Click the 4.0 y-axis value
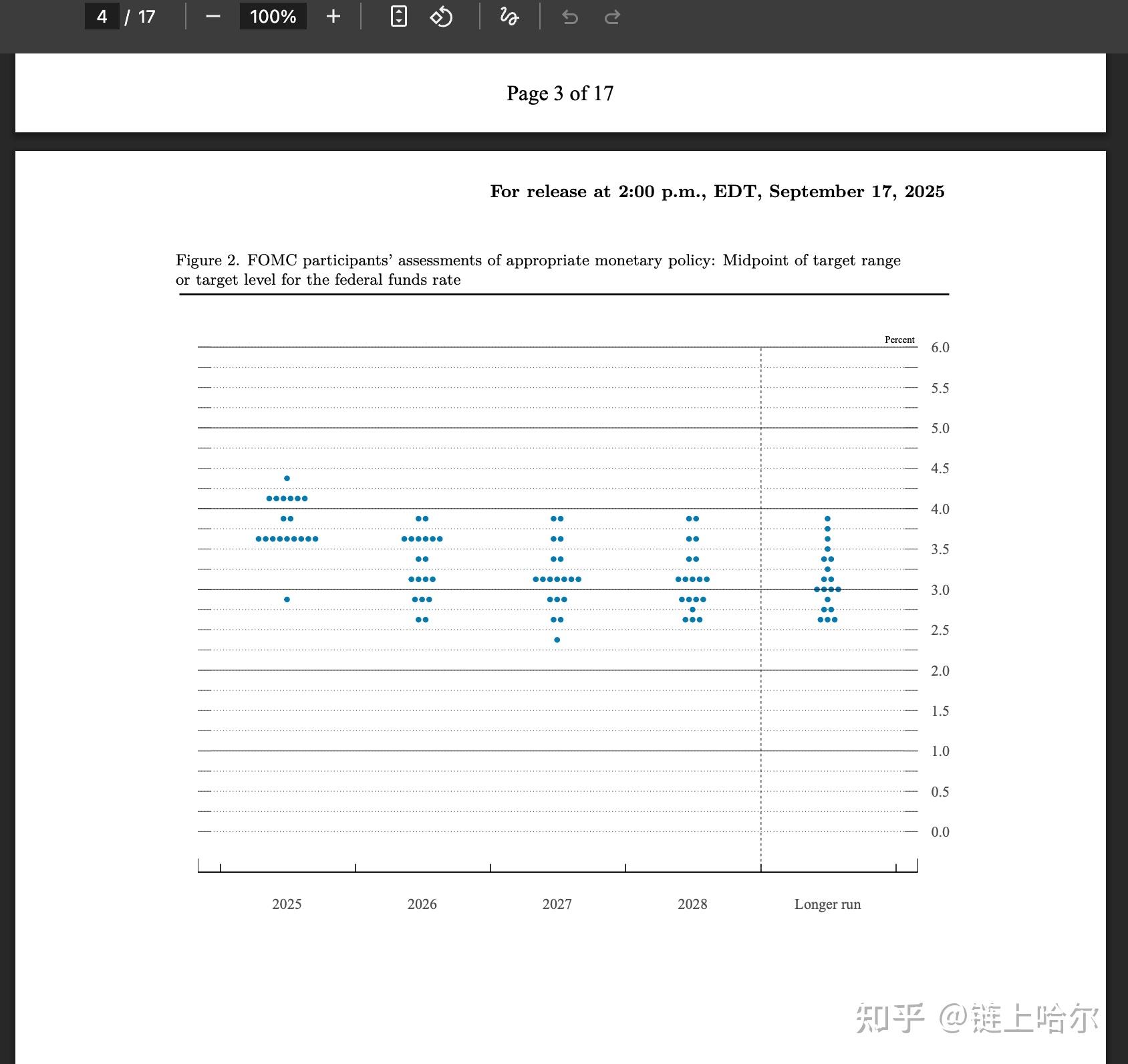The width and height of the screenshot is (1128, 1064). (940, 509)
